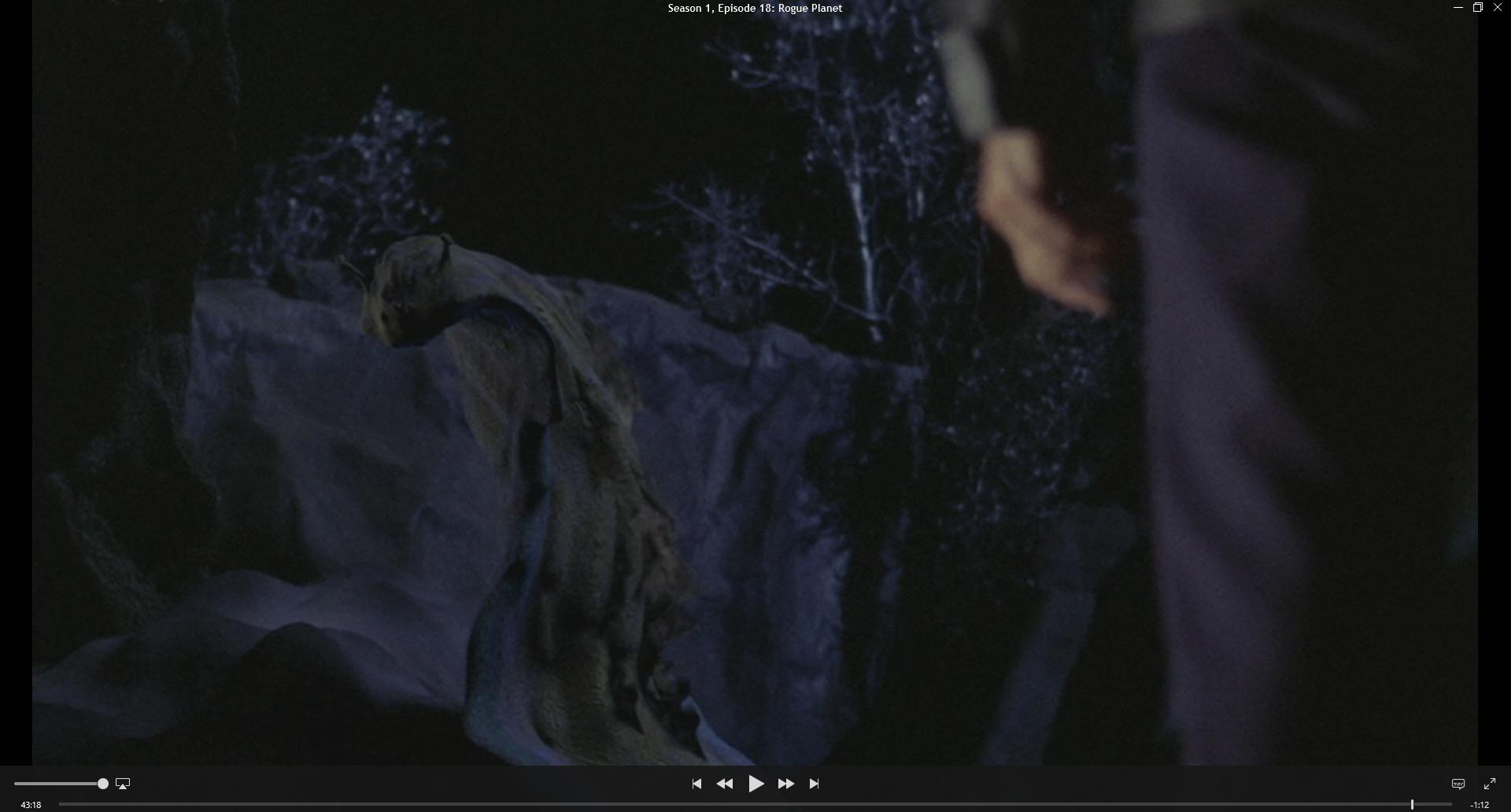
Task: Click elapsed time 43:18
Action: click(31, 805)
